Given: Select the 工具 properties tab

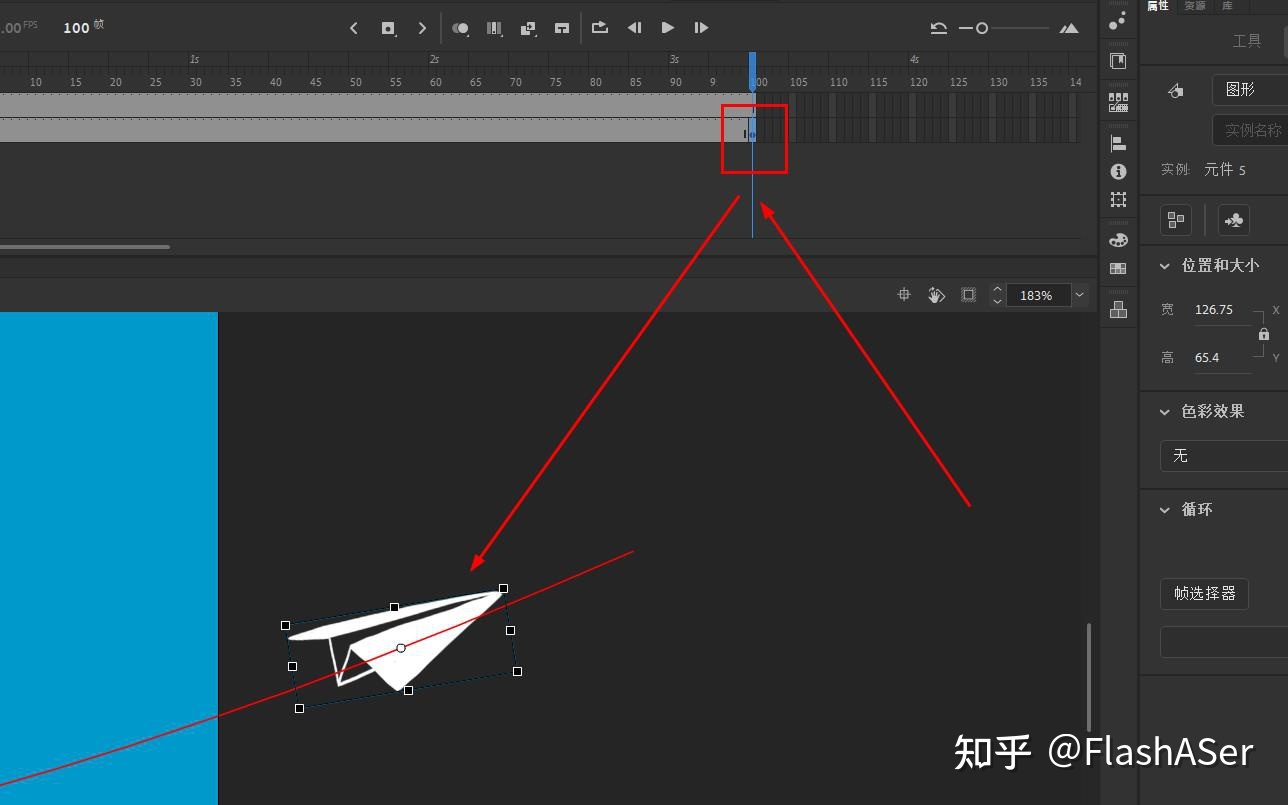Looking at the screenshot, I should [x=1247, y=41].
